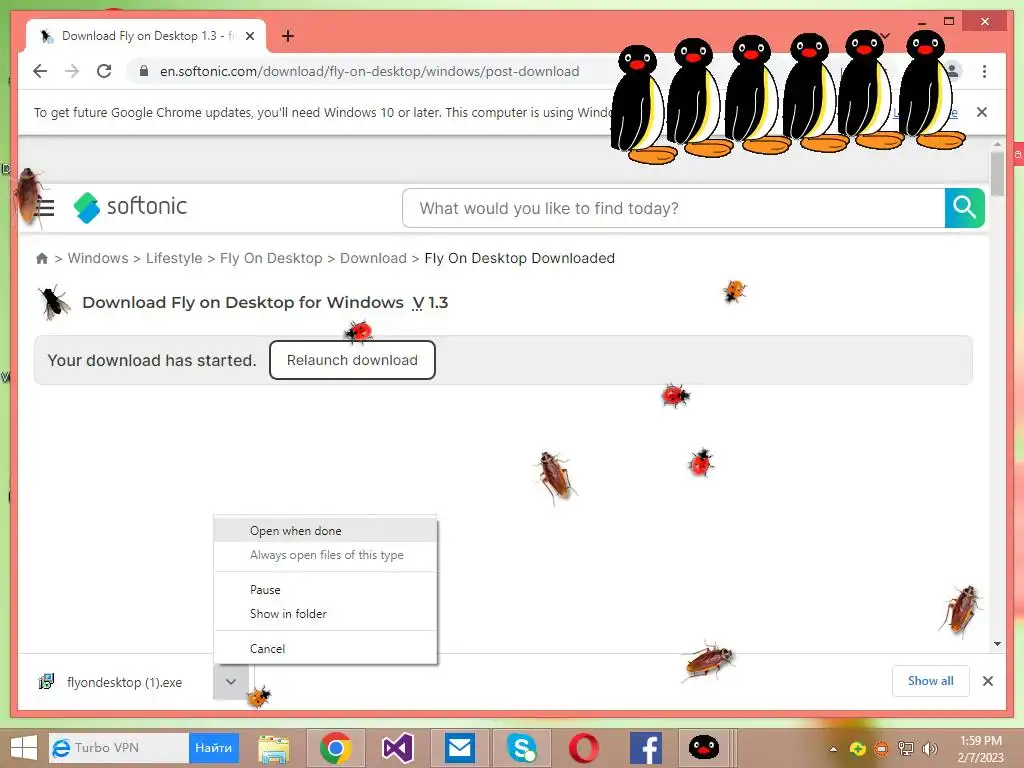Choose Always open files of this type
Viewport: 1024px width, 768px height.
pos(325,554)
